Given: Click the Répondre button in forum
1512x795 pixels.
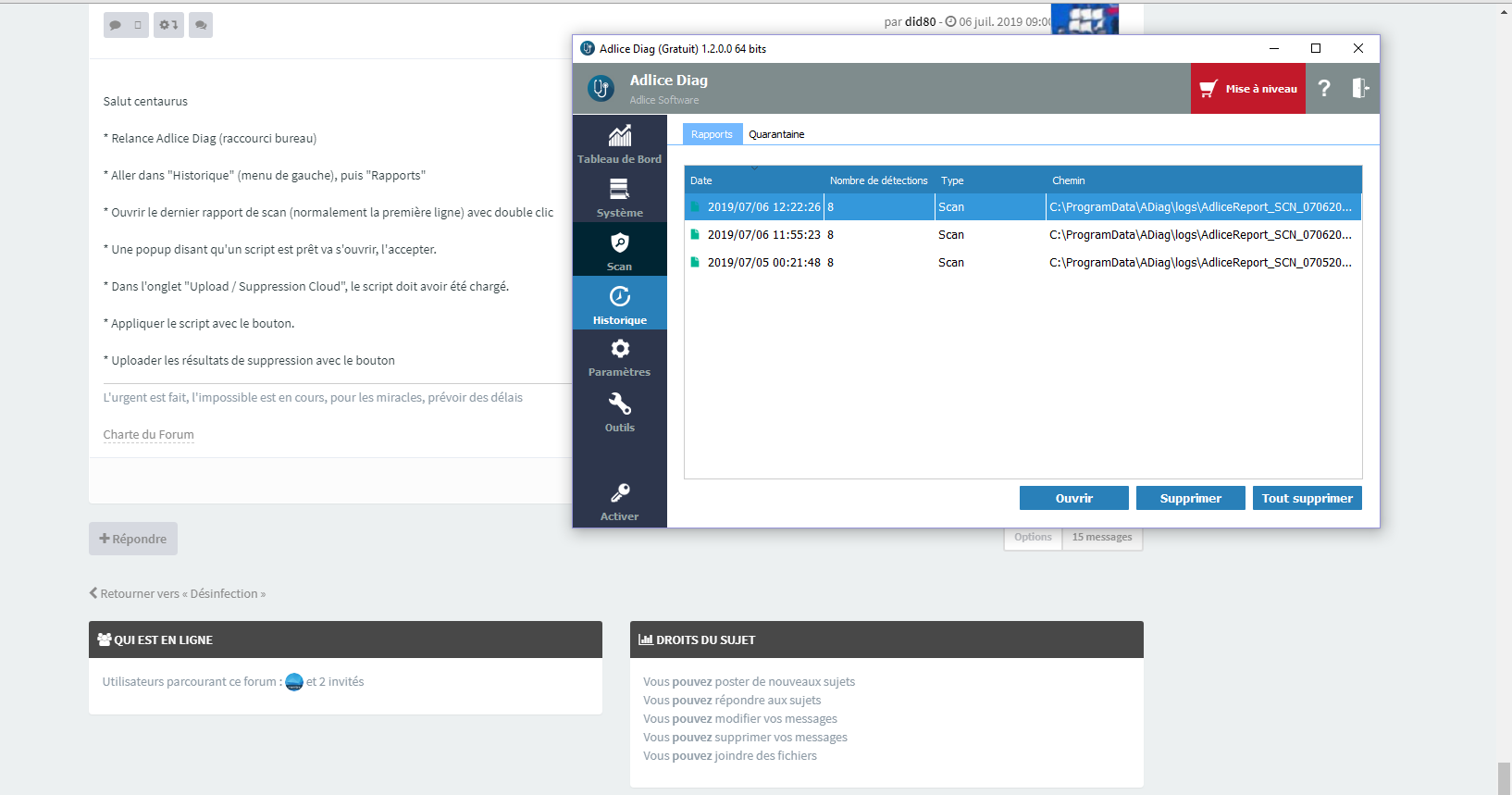Looking at the screenshot, I should pos(133,539).
